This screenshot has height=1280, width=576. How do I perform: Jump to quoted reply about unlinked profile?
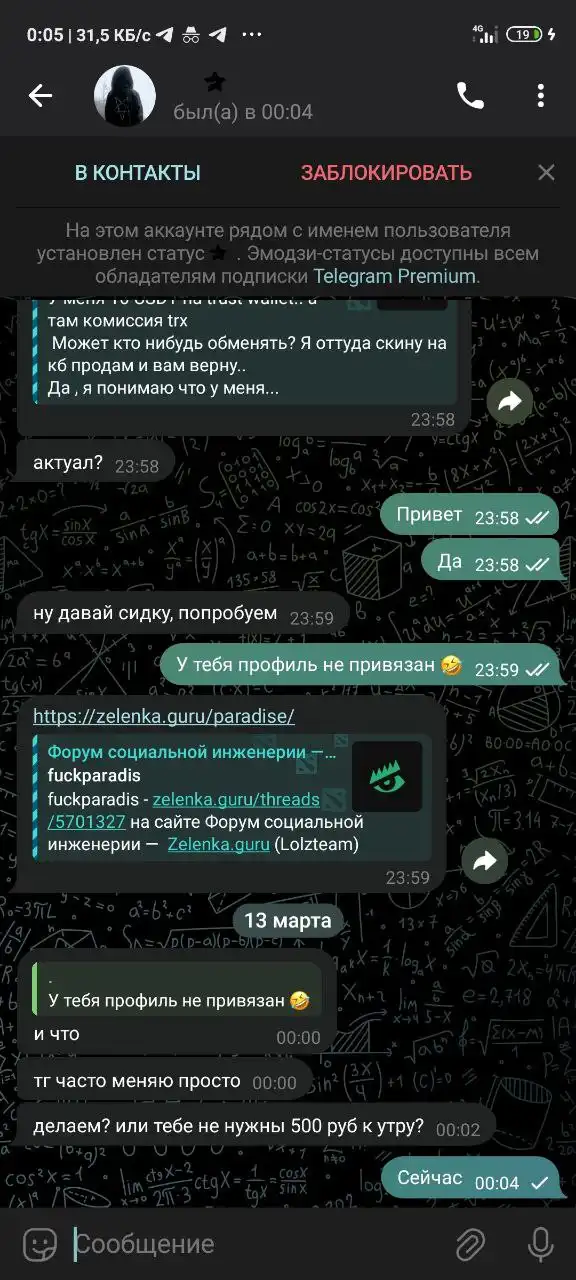177,990
